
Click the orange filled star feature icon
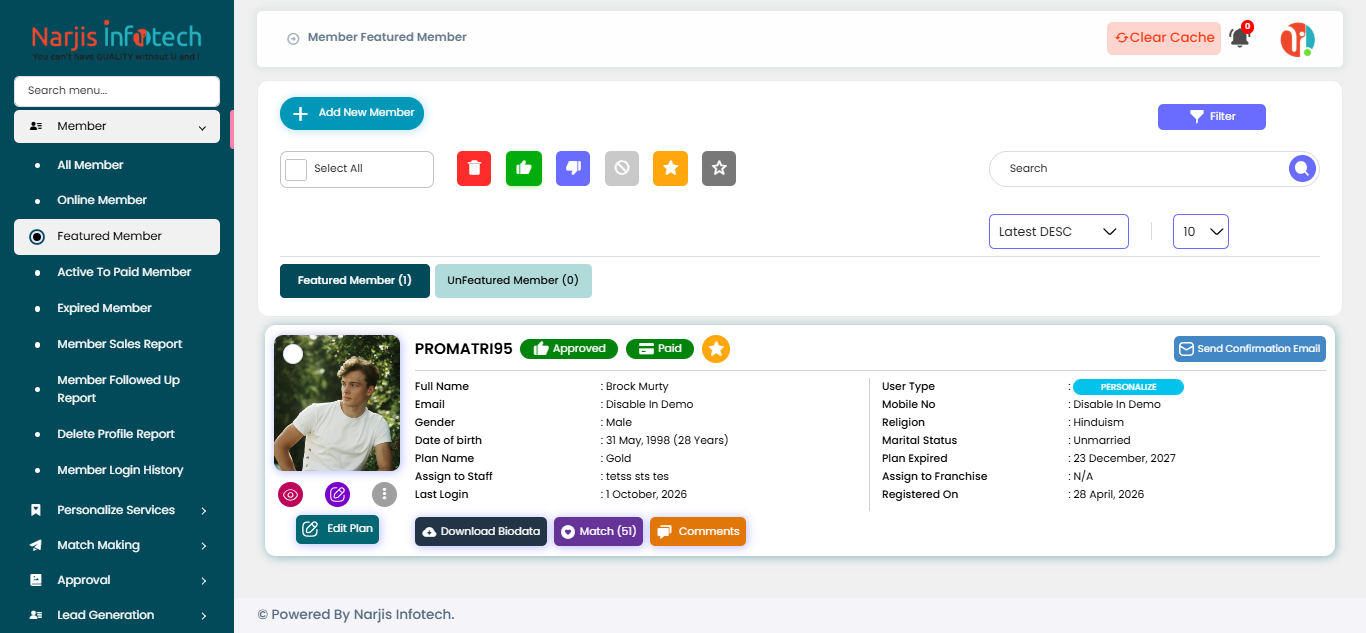pyautogui.click(x=670, y=168)
